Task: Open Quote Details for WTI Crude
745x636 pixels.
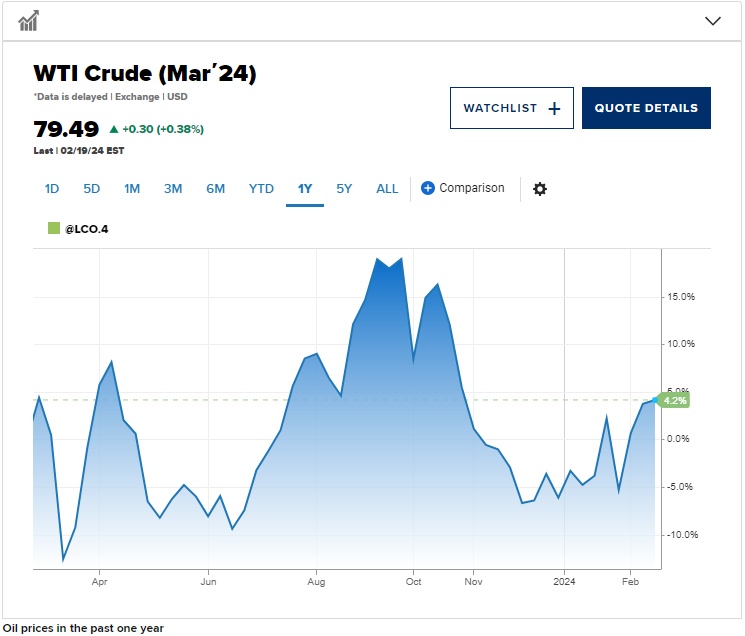Action: click(x=646, y=108)
